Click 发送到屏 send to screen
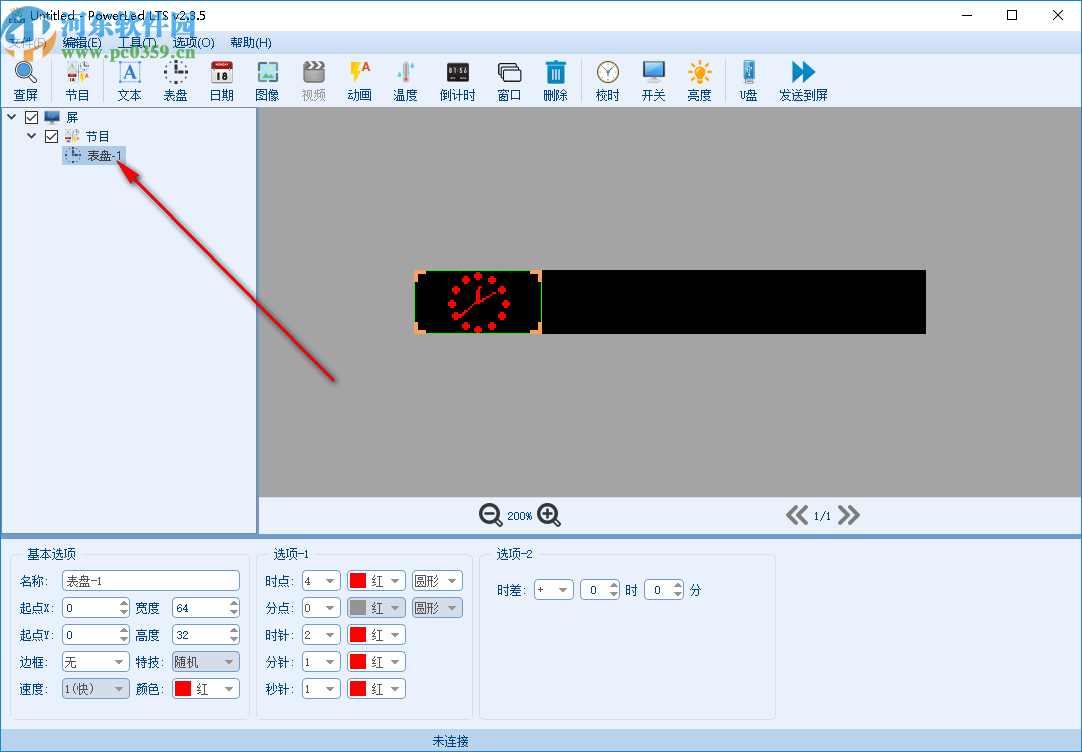 pyautogui.click(x=803, y=81)
